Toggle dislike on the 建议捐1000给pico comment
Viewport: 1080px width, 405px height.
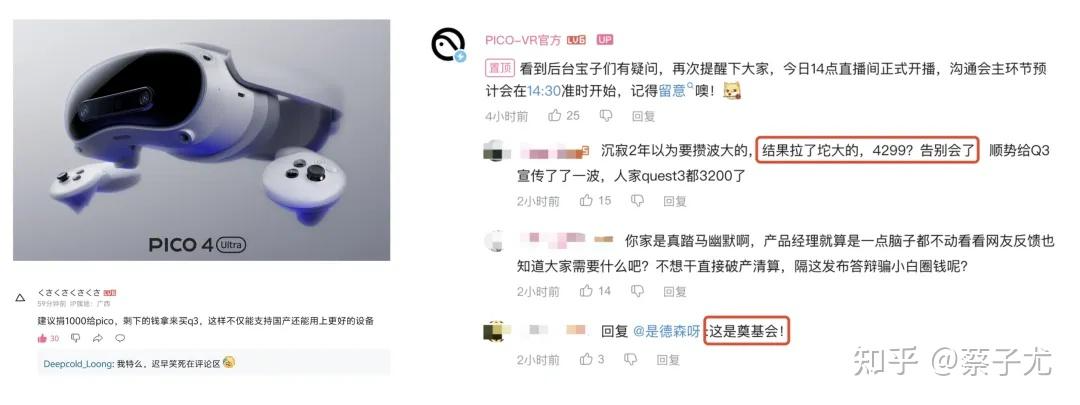76,338
